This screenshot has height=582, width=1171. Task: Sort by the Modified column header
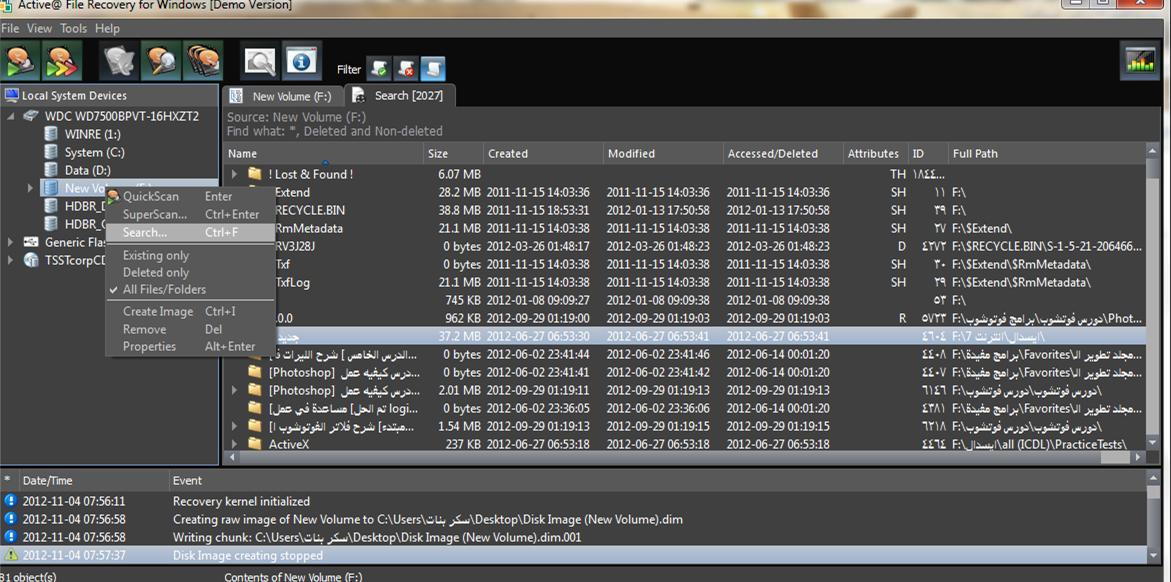pyautogui.click(x=631, y=154)
